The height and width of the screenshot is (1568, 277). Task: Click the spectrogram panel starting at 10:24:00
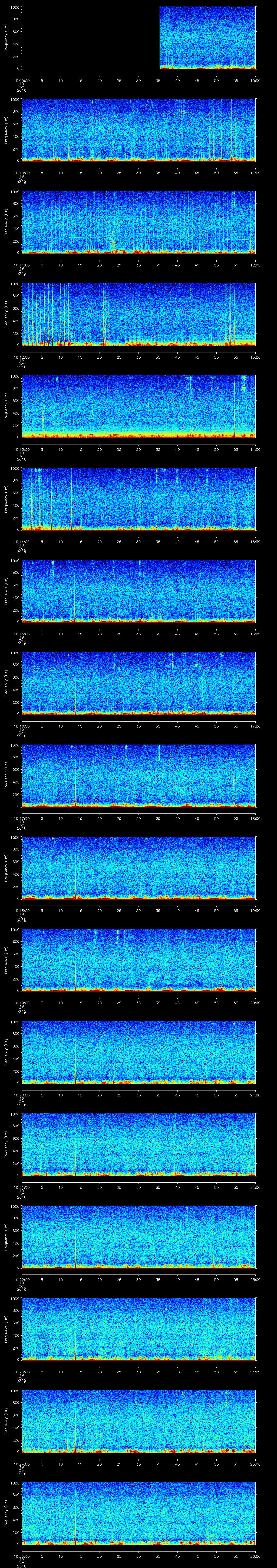139,1421
